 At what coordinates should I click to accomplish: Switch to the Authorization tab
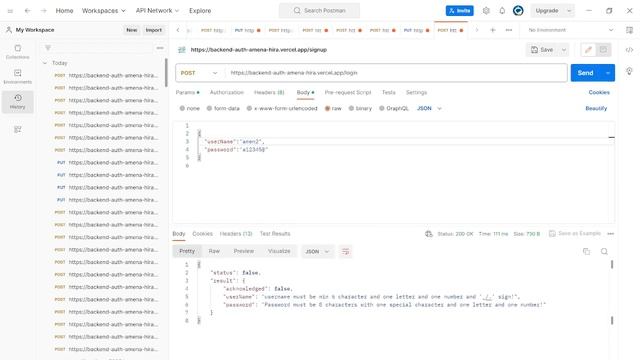click(x=227, y=93)
